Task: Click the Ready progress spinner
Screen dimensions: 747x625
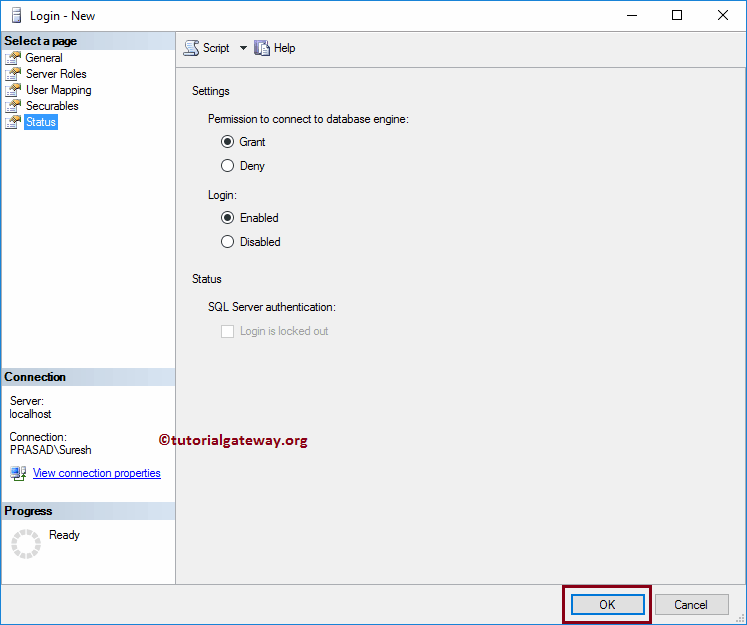Action: point(26,544)
